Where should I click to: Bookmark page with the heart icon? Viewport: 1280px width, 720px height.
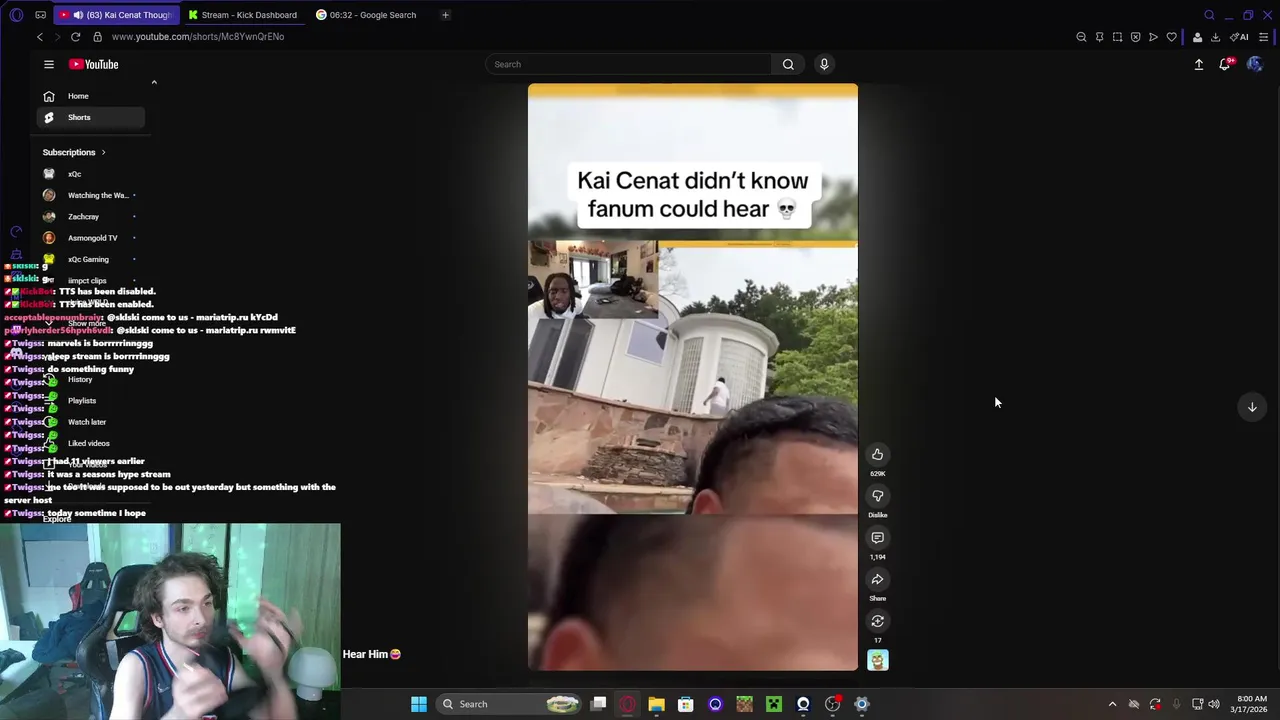tap(1172, 37)
